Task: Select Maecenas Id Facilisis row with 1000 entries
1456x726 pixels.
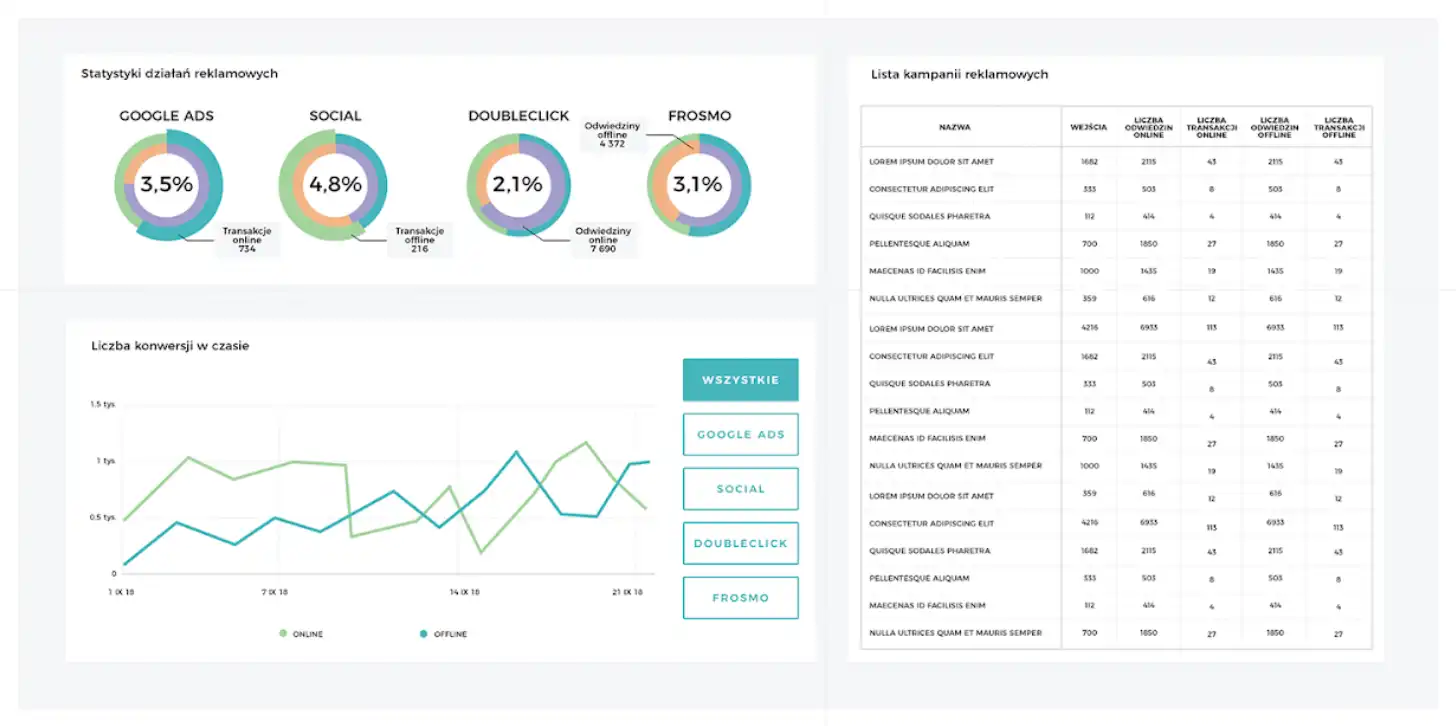Action: pos(1117,271)
